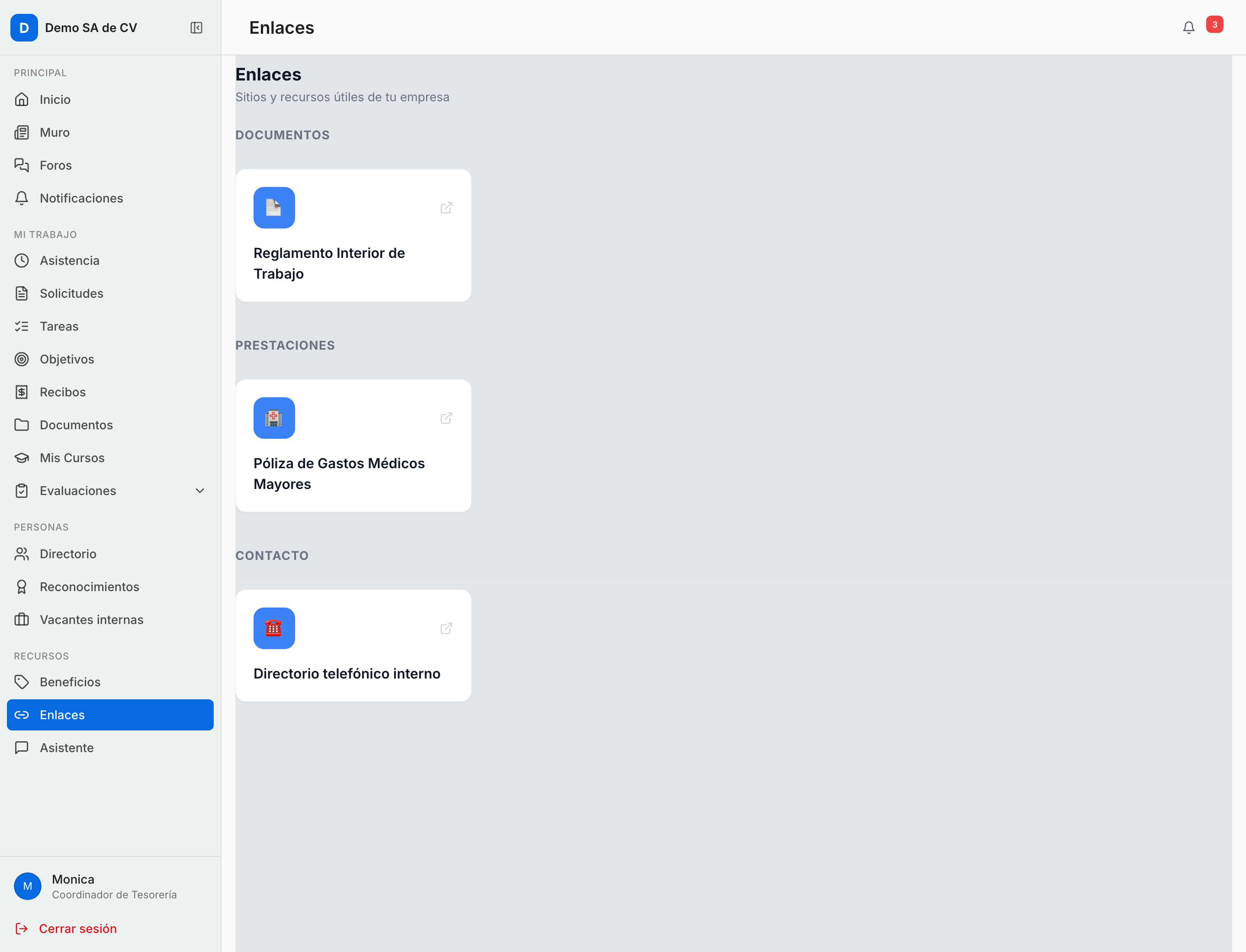The image size is (1246, 952).
Task: Click the hospital icon on Póliza card
Action: click(274, 418)
